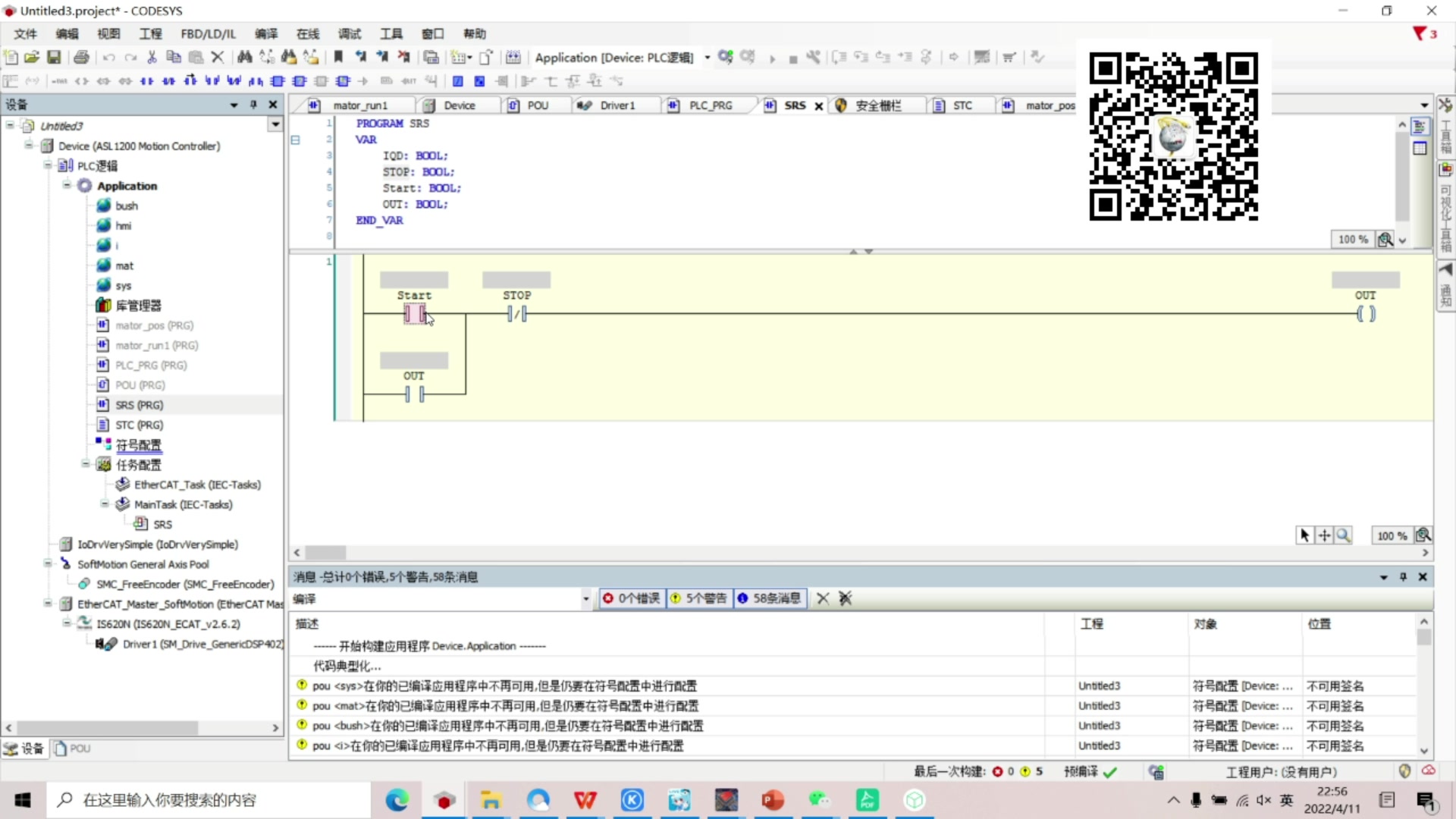Select SRS (PRG) in the device tree
Image resolution: width=1456 pixels, height=819 pixels.
[140, 404]
